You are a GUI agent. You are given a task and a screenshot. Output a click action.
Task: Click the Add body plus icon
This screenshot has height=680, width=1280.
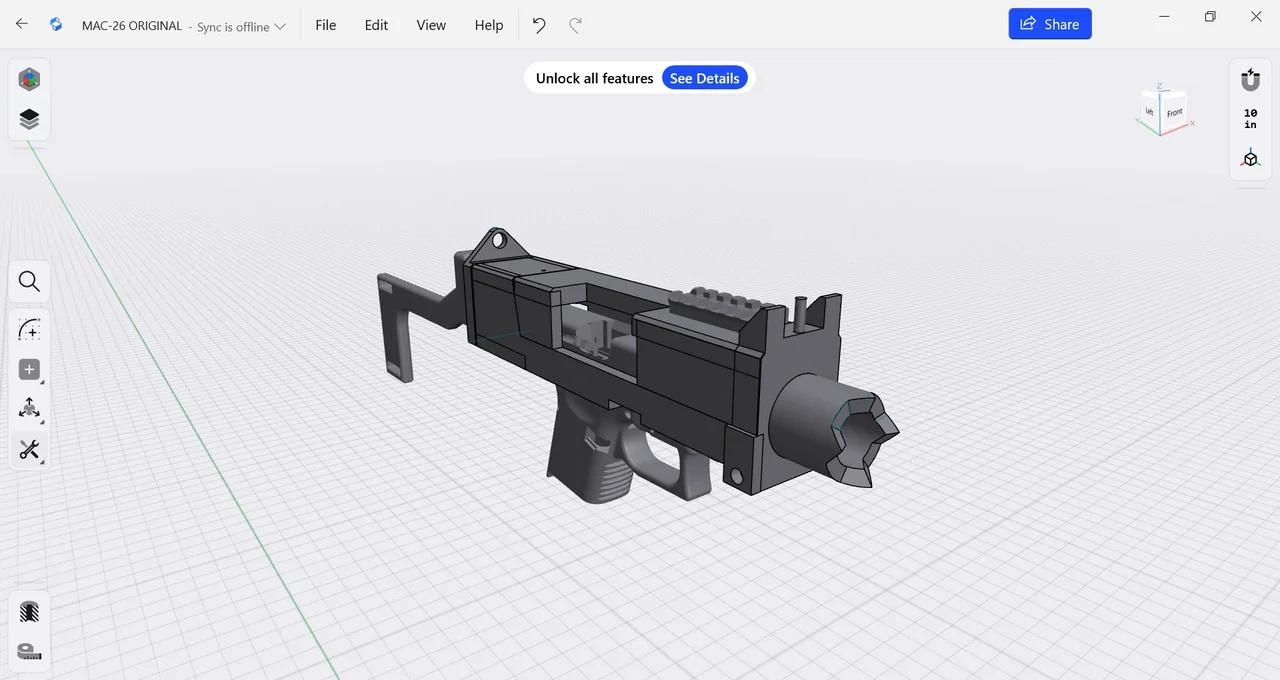click(x=29, y=369)
